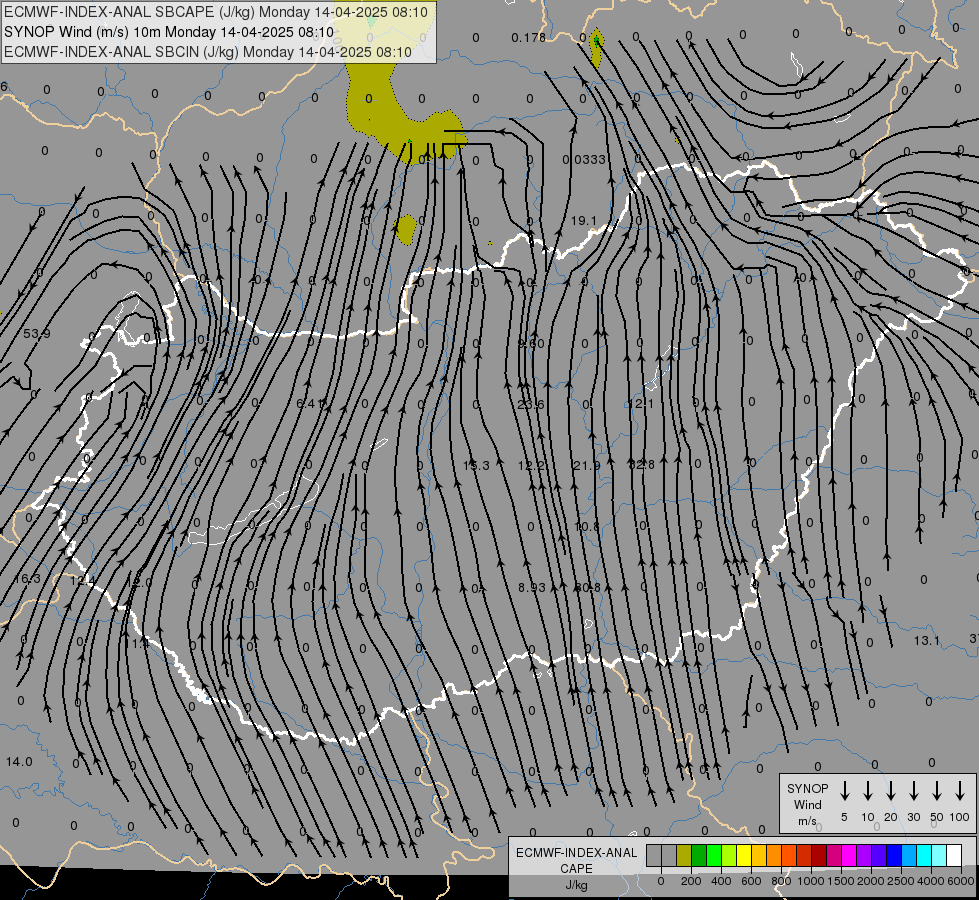Click the map value 12.1
Screen dimensions: 979x900
(641, 403)
